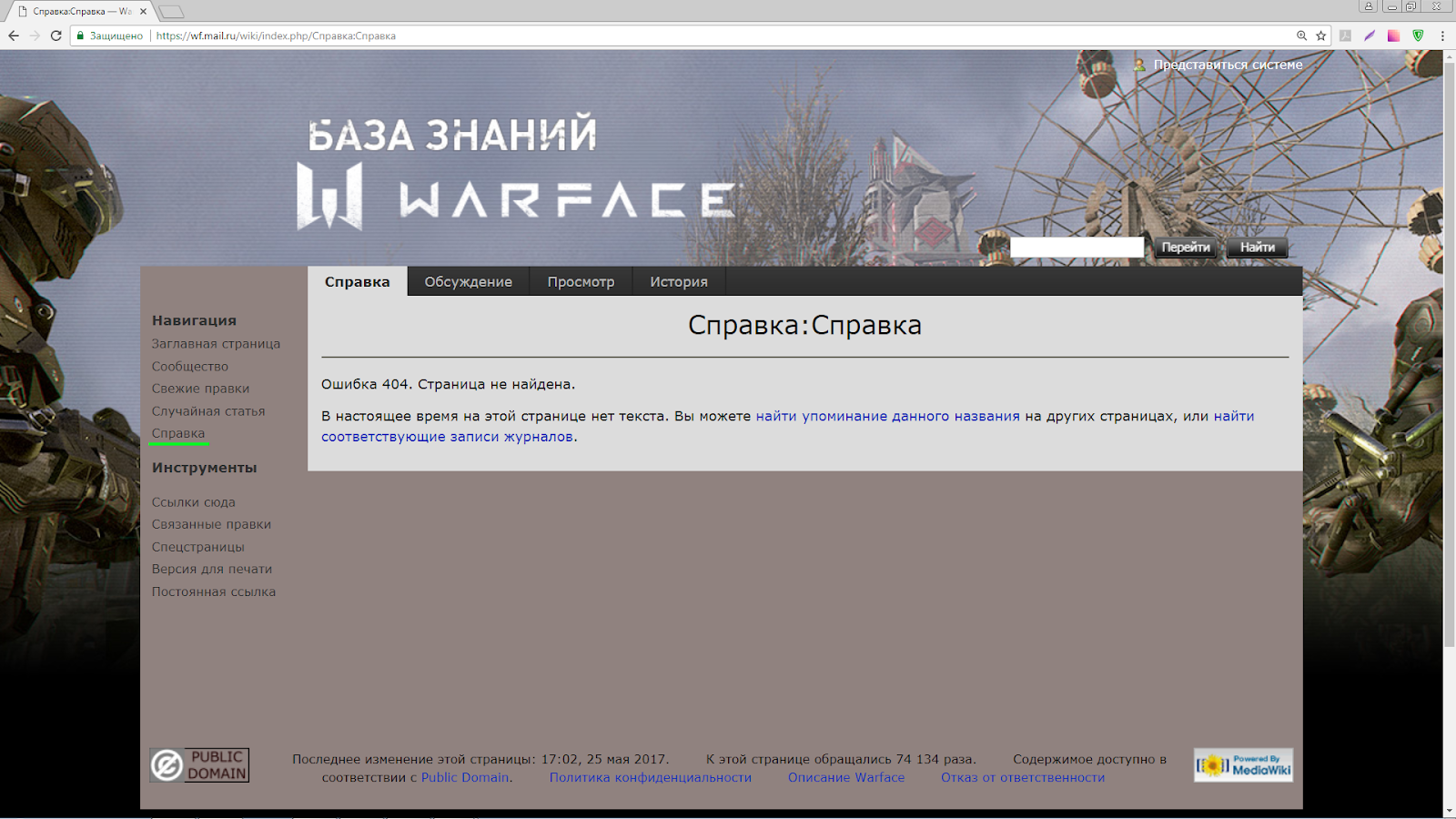Click the Постоянная ссылка link
1456x819 pixels.
[x=214, y=591]
